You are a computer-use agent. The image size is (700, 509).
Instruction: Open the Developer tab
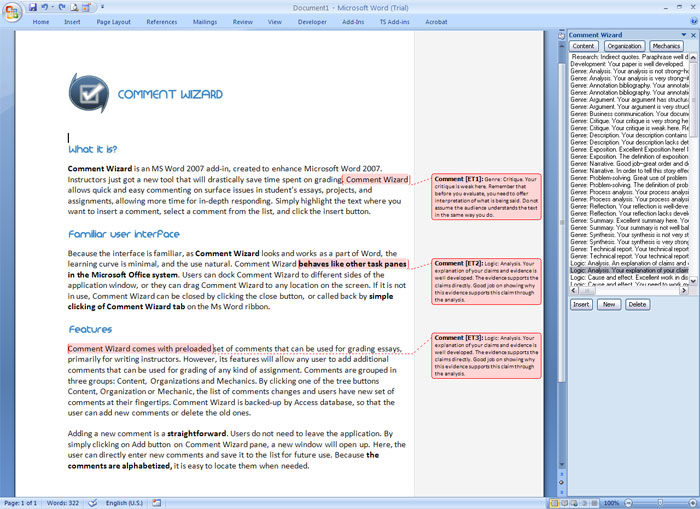(312, 22)
